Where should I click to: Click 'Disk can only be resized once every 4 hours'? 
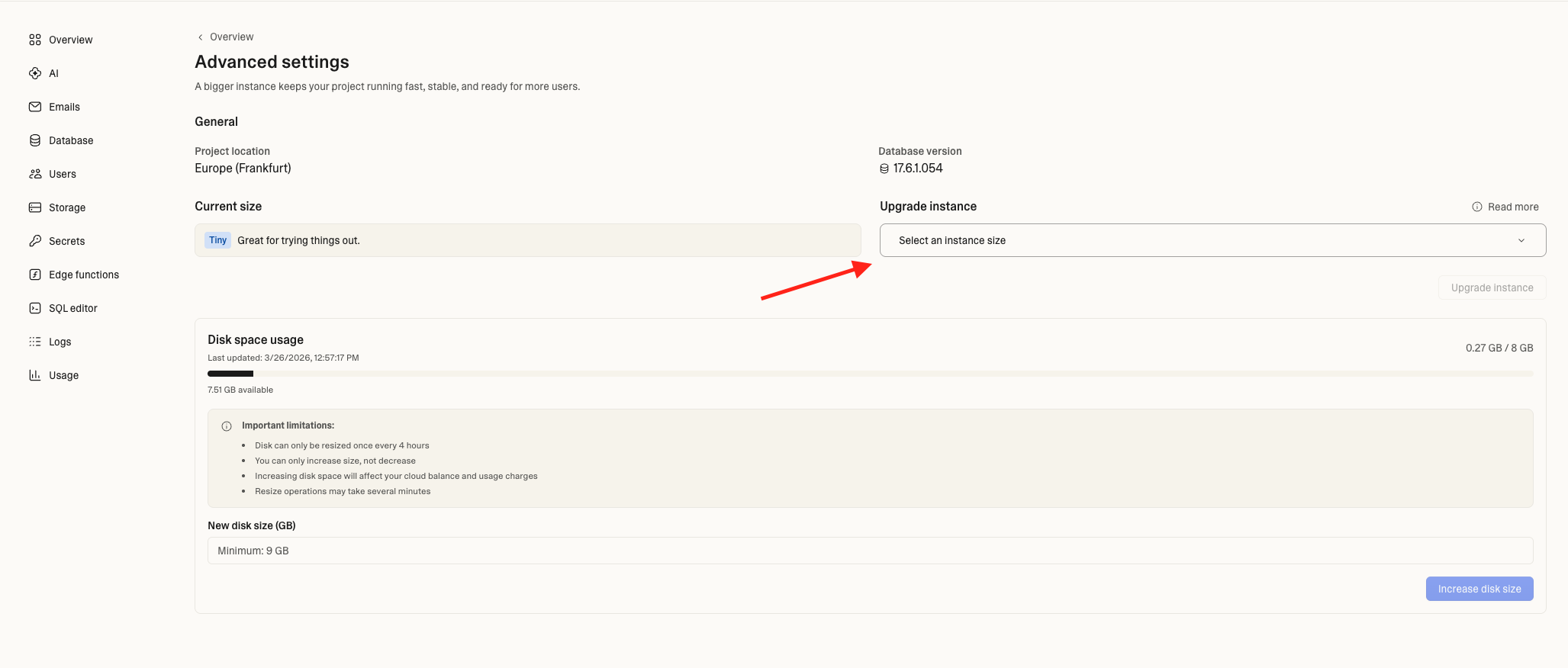pos(342,445)
